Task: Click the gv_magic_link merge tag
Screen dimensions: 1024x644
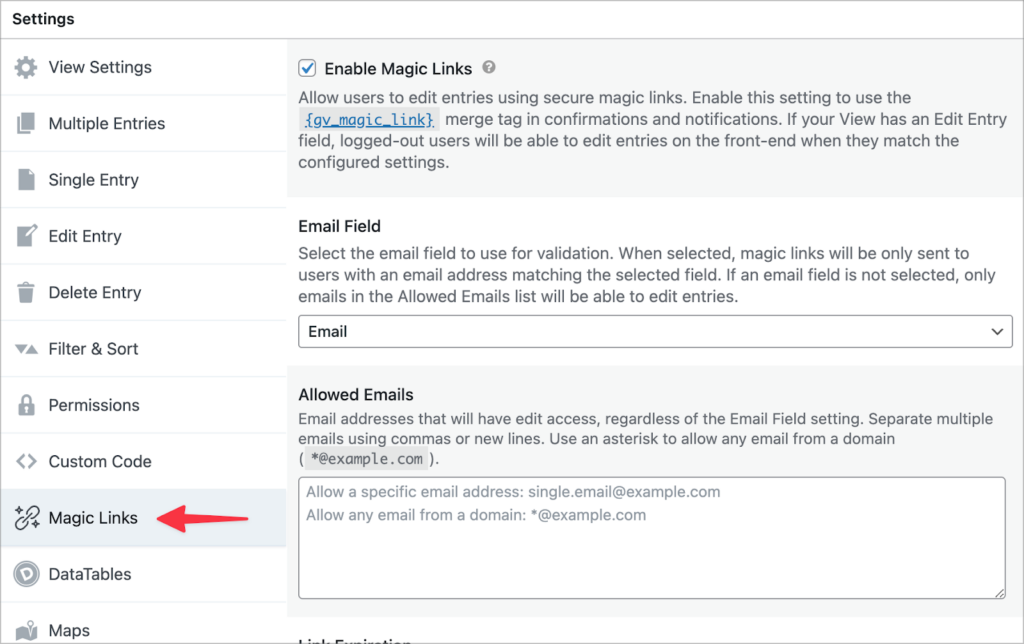Action: (x=367, y=120)
